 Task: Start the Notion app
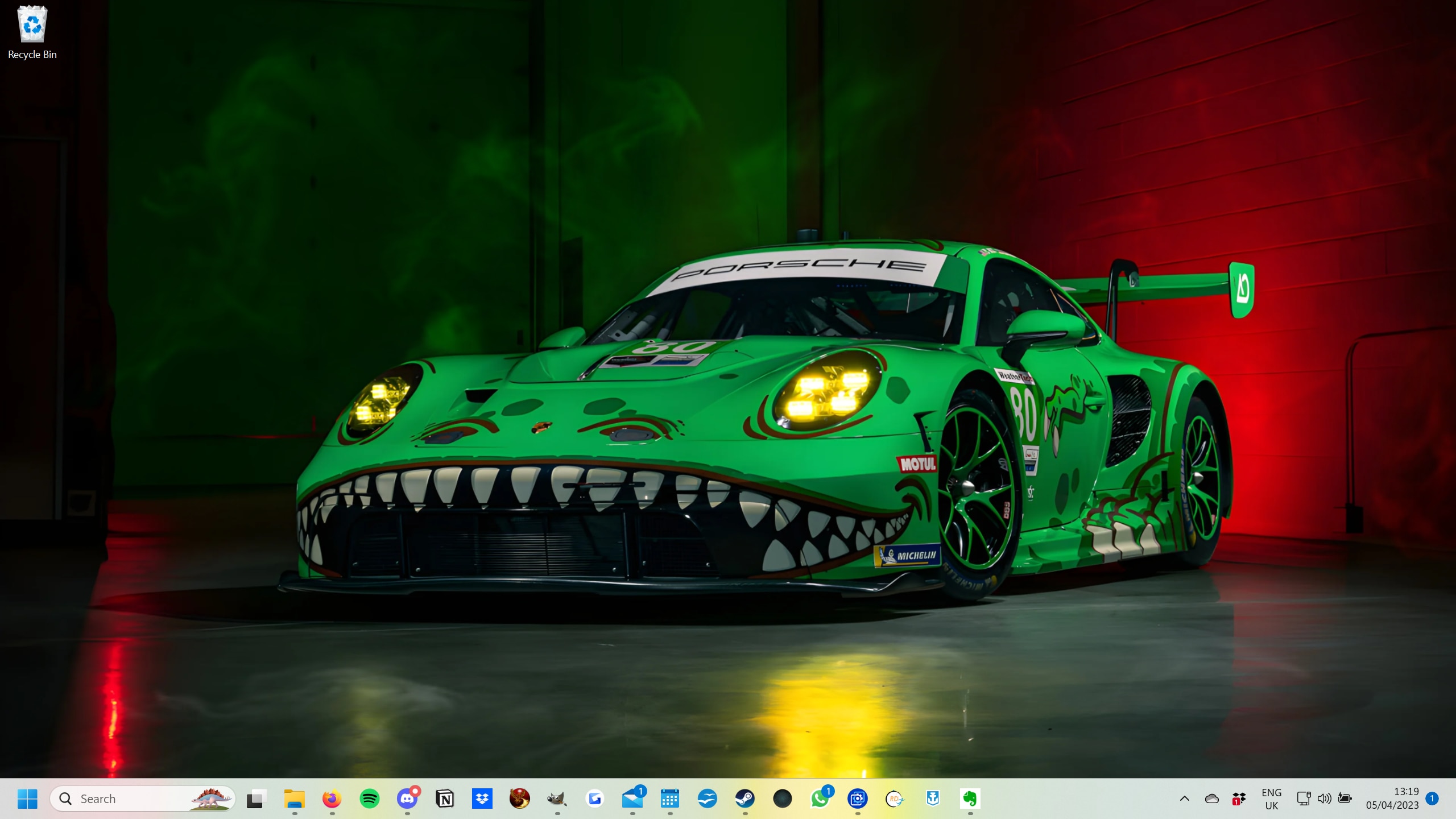point(445,799)
